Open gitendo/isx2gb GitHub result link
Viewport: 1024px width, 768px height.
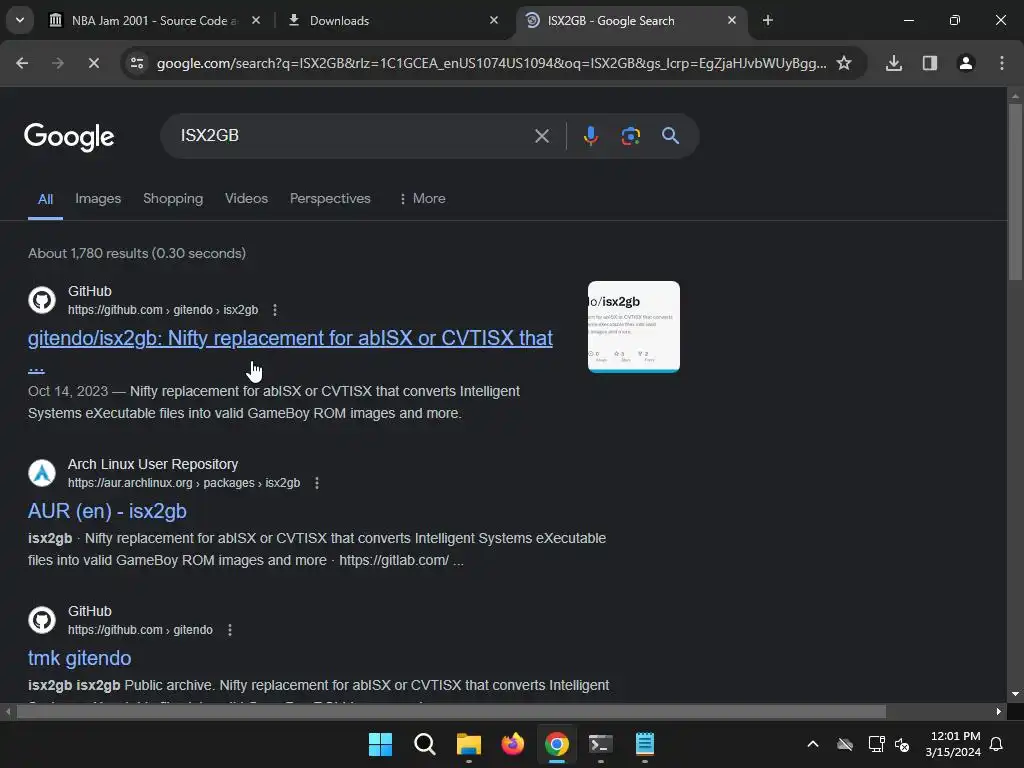[x=290, y=338]
